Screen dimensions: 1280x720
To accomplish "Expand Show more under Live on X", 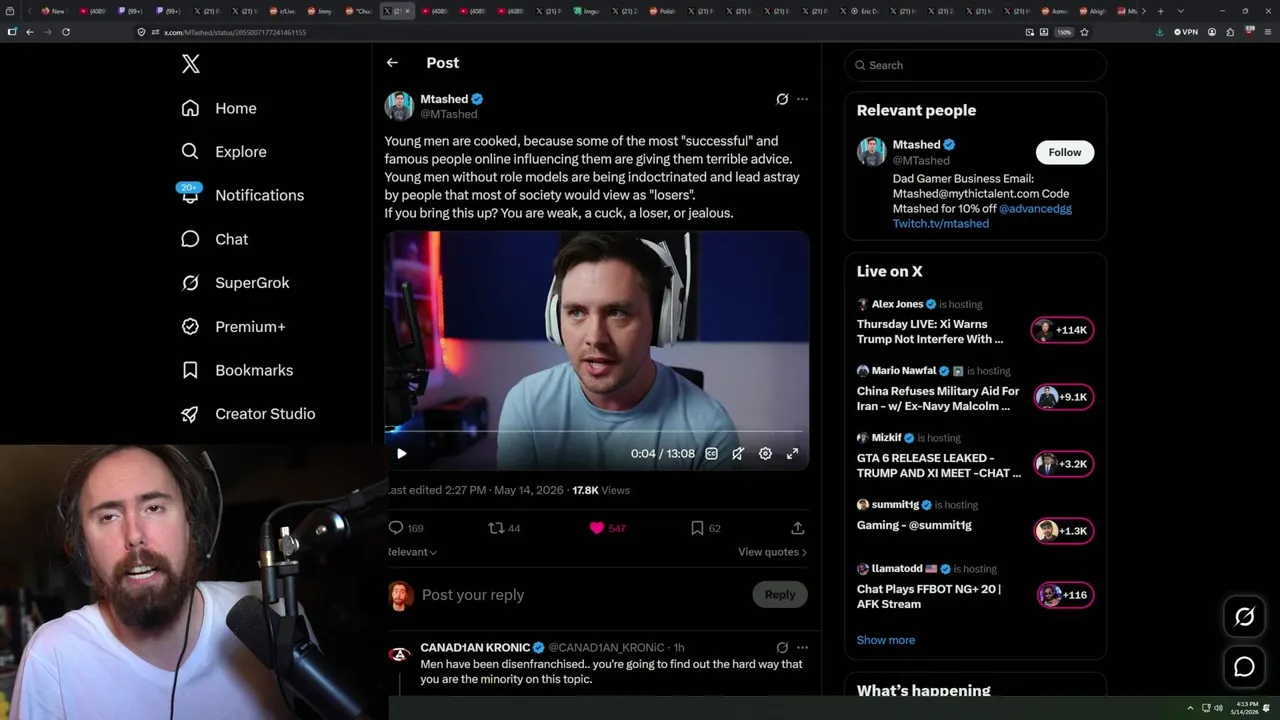I will pyautogui.click(x=886, y=640).
